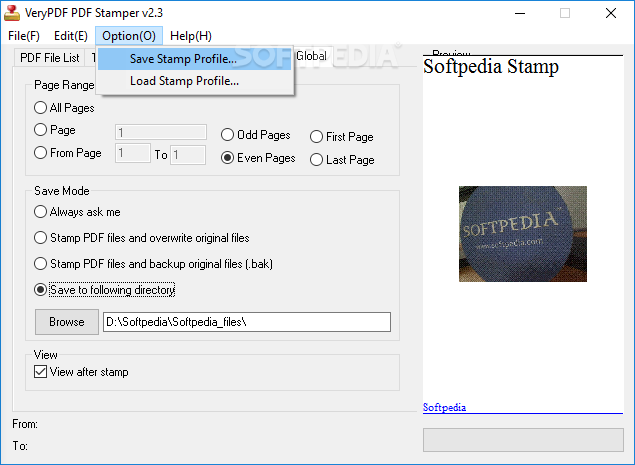The width and height of the screenshot is (635, 465).
Task: Click the empty progress bar below preview
Action: [x=523, y=440]
